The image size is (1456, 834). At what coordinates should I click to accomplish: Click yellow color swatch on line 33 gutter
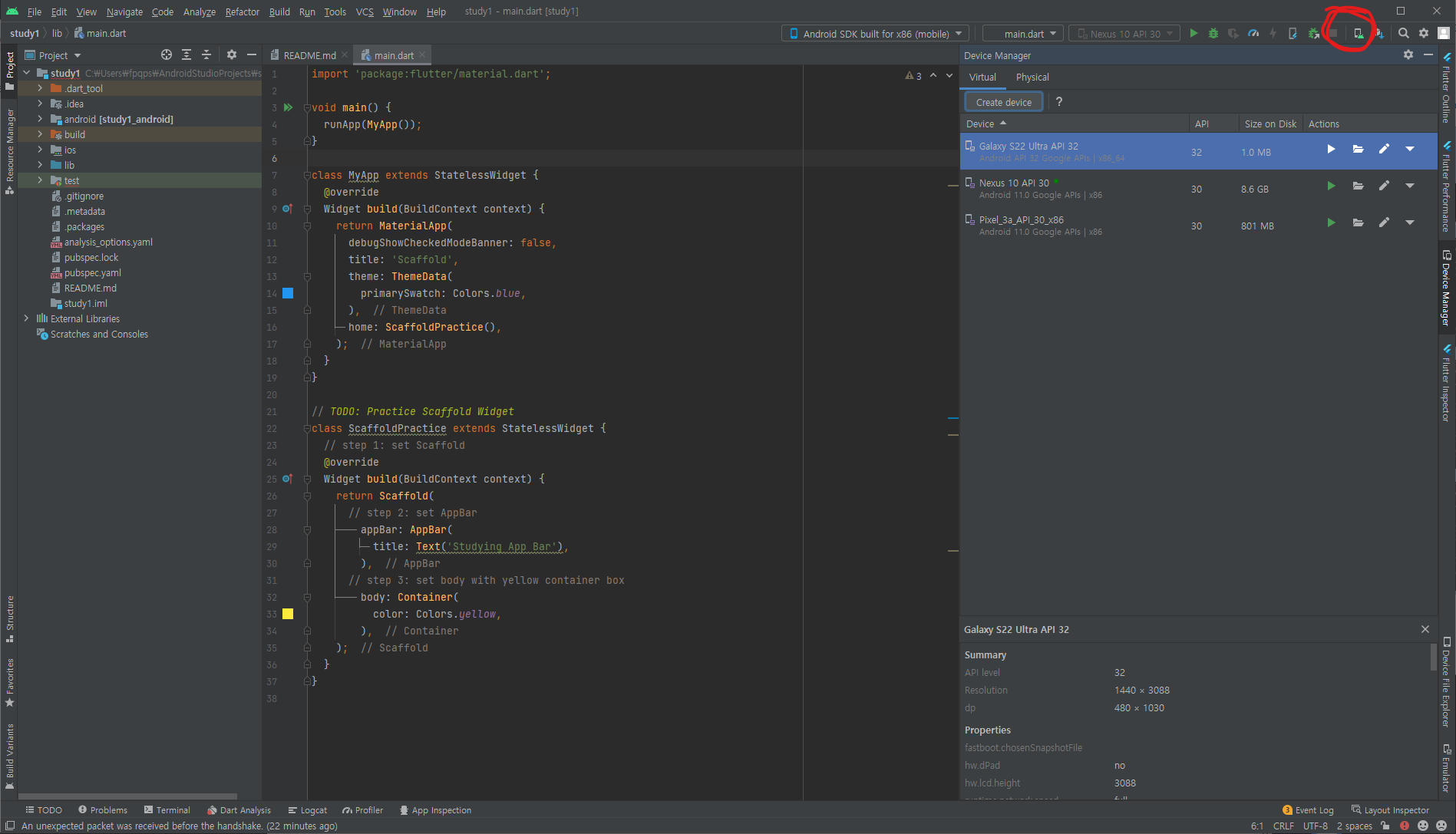[288, 614]
